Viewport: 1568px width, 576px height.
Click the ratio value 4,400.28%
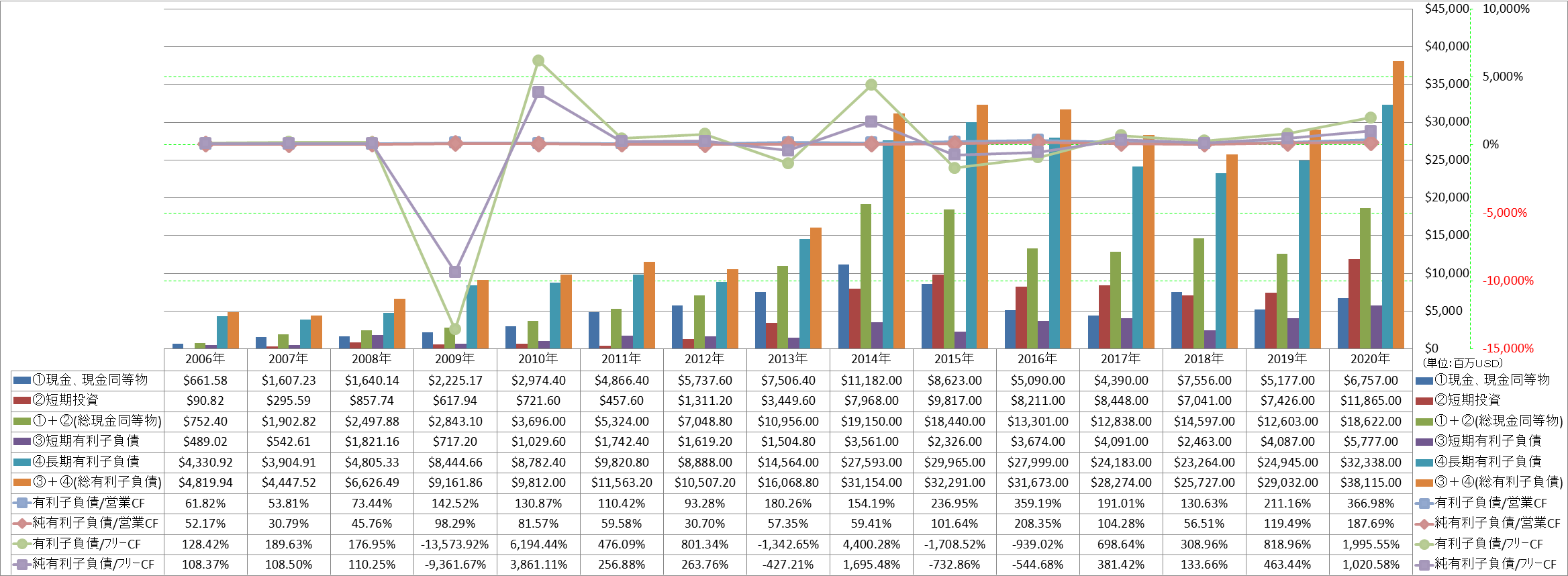(x=871, y=544)
